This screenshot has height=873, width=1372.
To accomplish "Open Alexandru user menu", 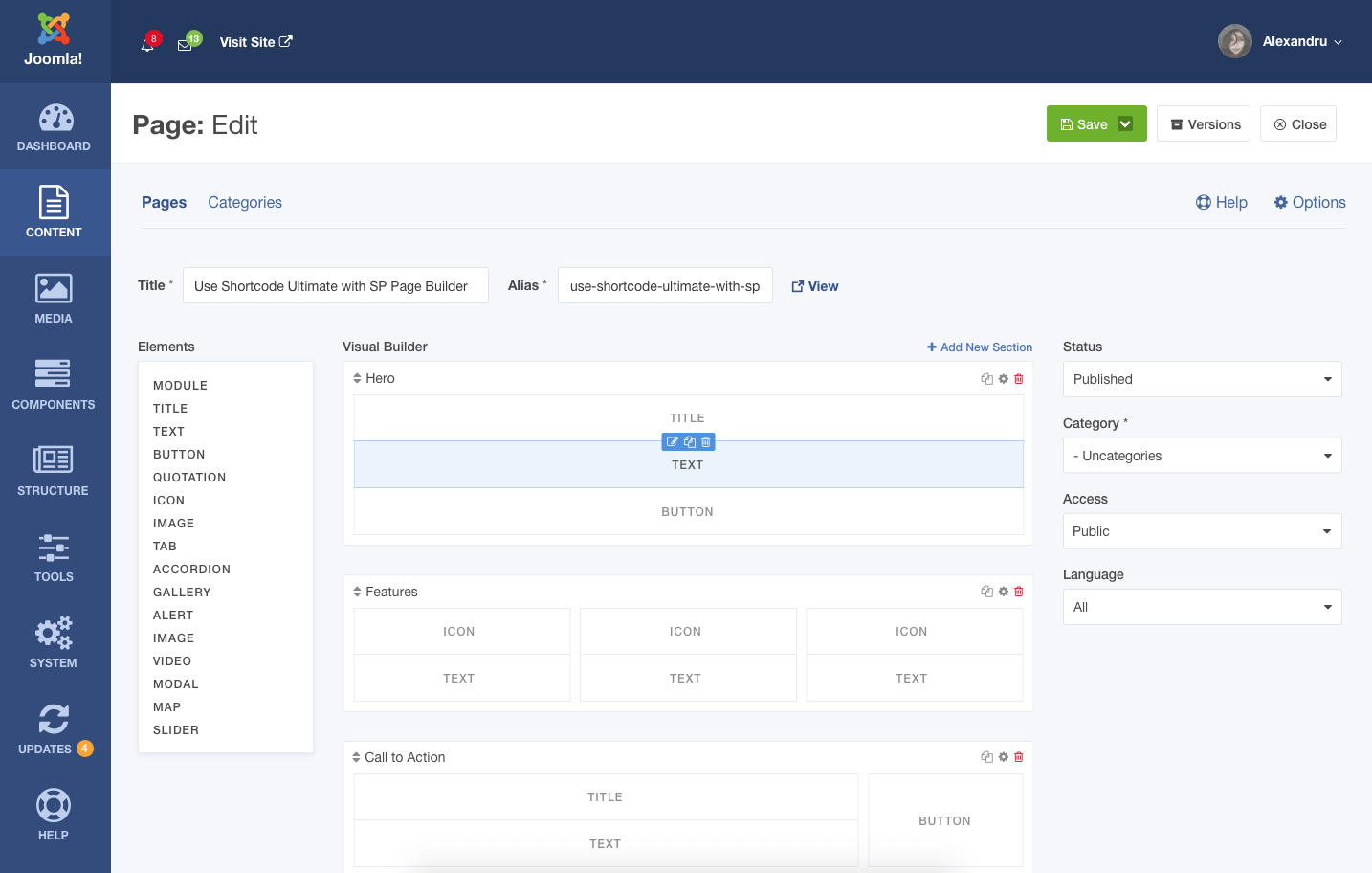I will tap(1282, 41).
